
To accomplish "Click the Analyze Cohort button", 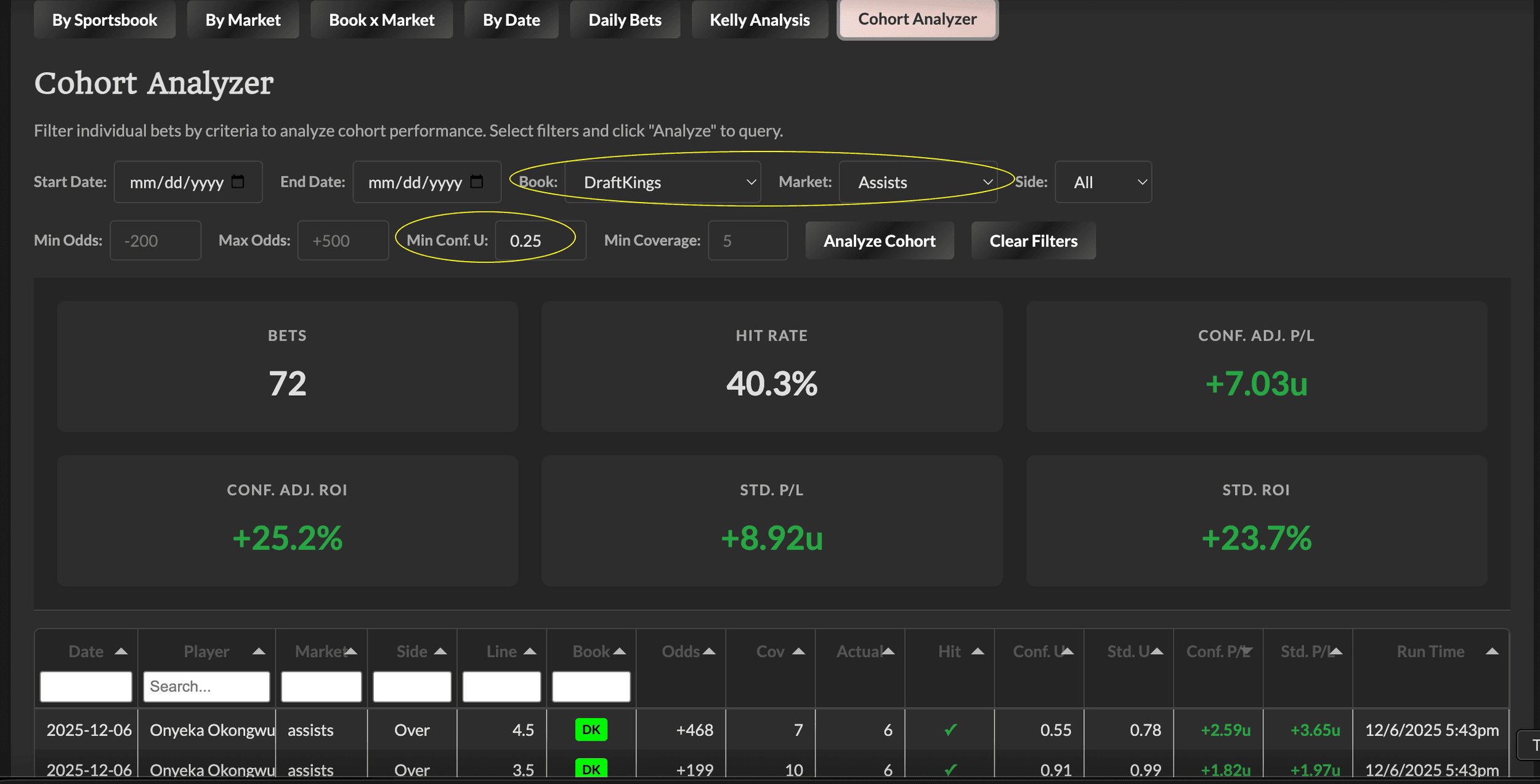I will [x=879, y=241].
